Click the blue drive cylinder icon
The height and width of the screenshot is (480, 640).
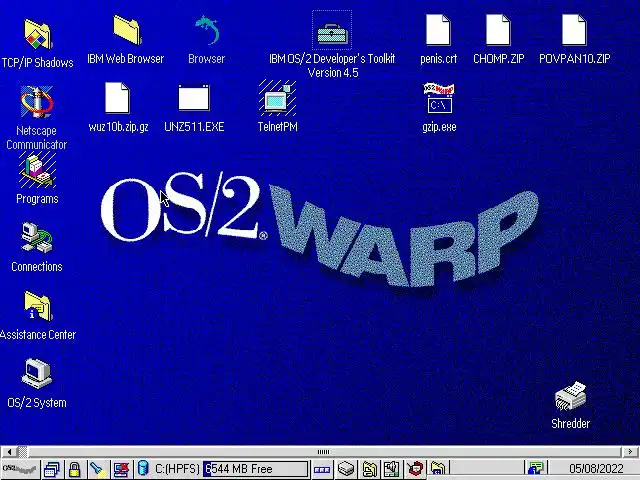coord(143,468)
